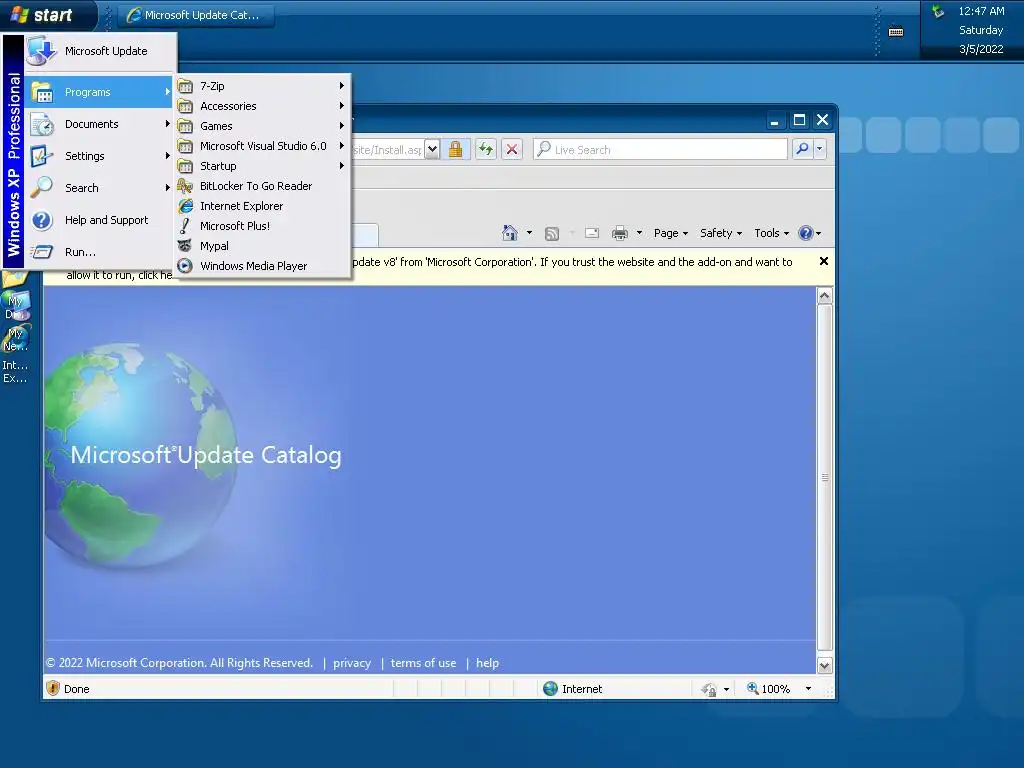Open the Search submenu

101,188
